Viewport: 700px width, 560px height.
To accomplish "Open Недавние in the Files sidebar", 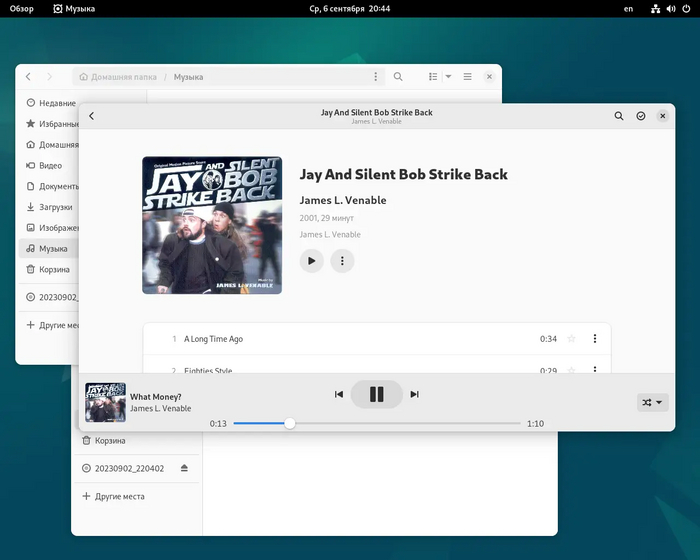I will coord(51,103).
